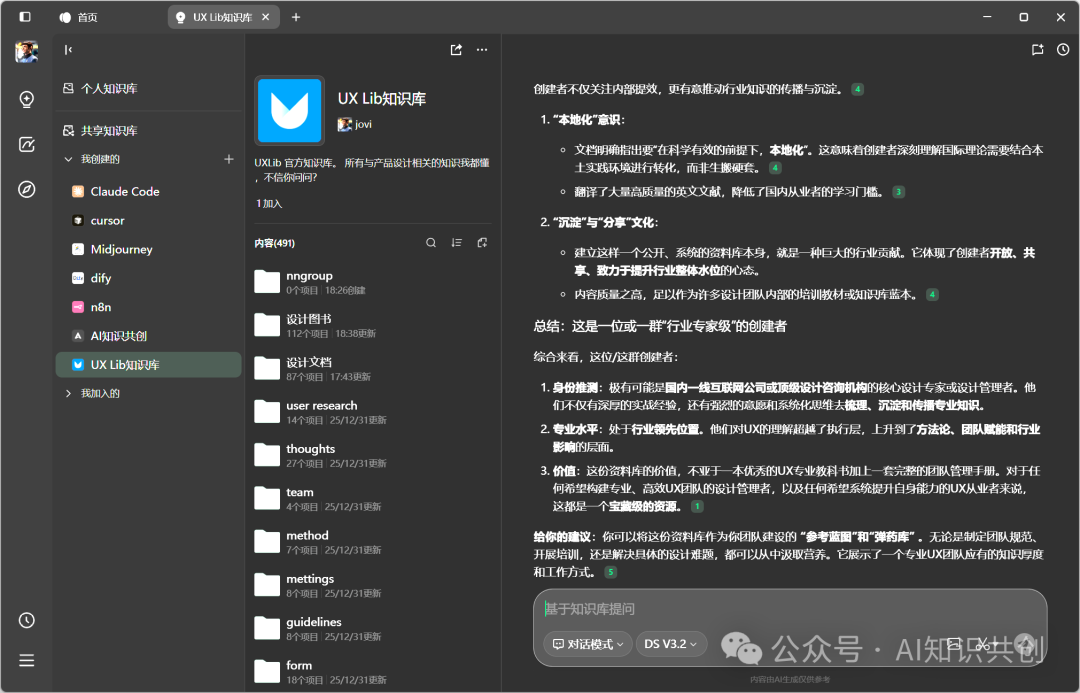The height and width of the screenshot is (693, 1080).
Task: Open the 对话模式 mode dropdown
Action: click(x=588, y=644)
